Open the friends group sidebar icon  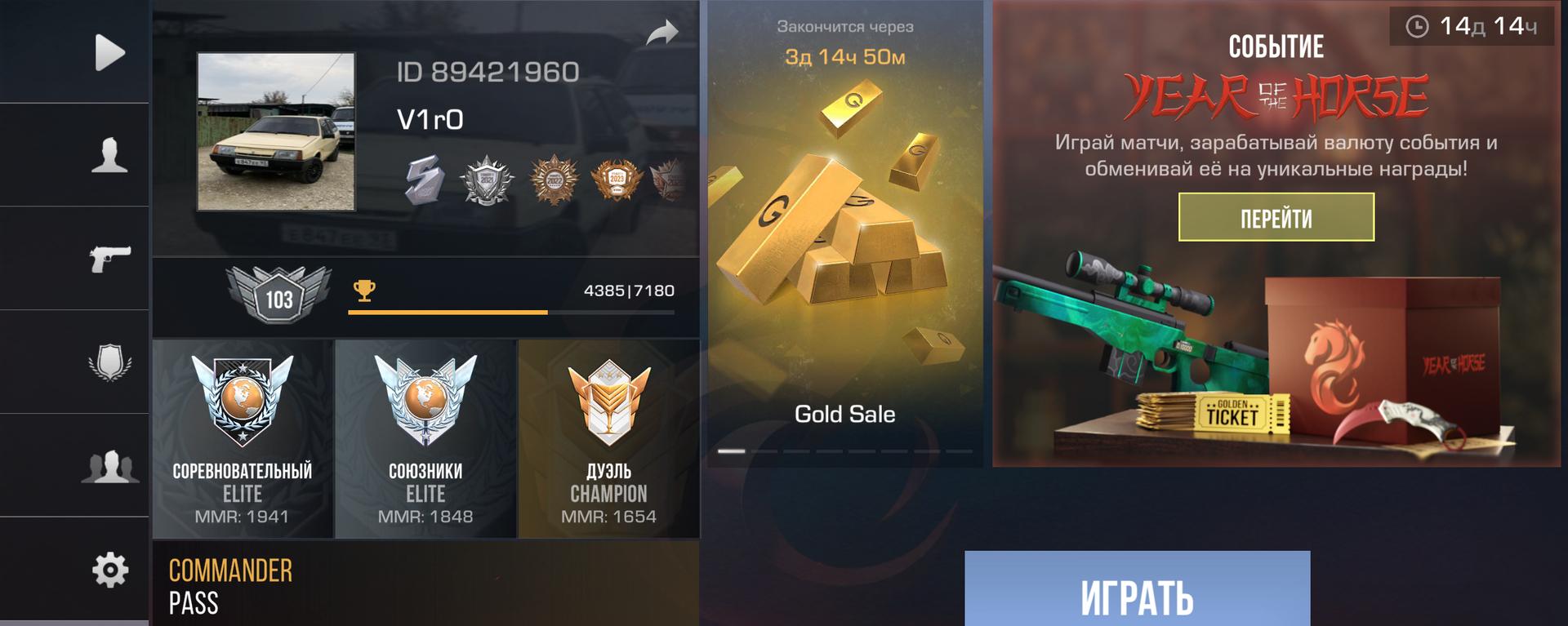tap(109, 466)
